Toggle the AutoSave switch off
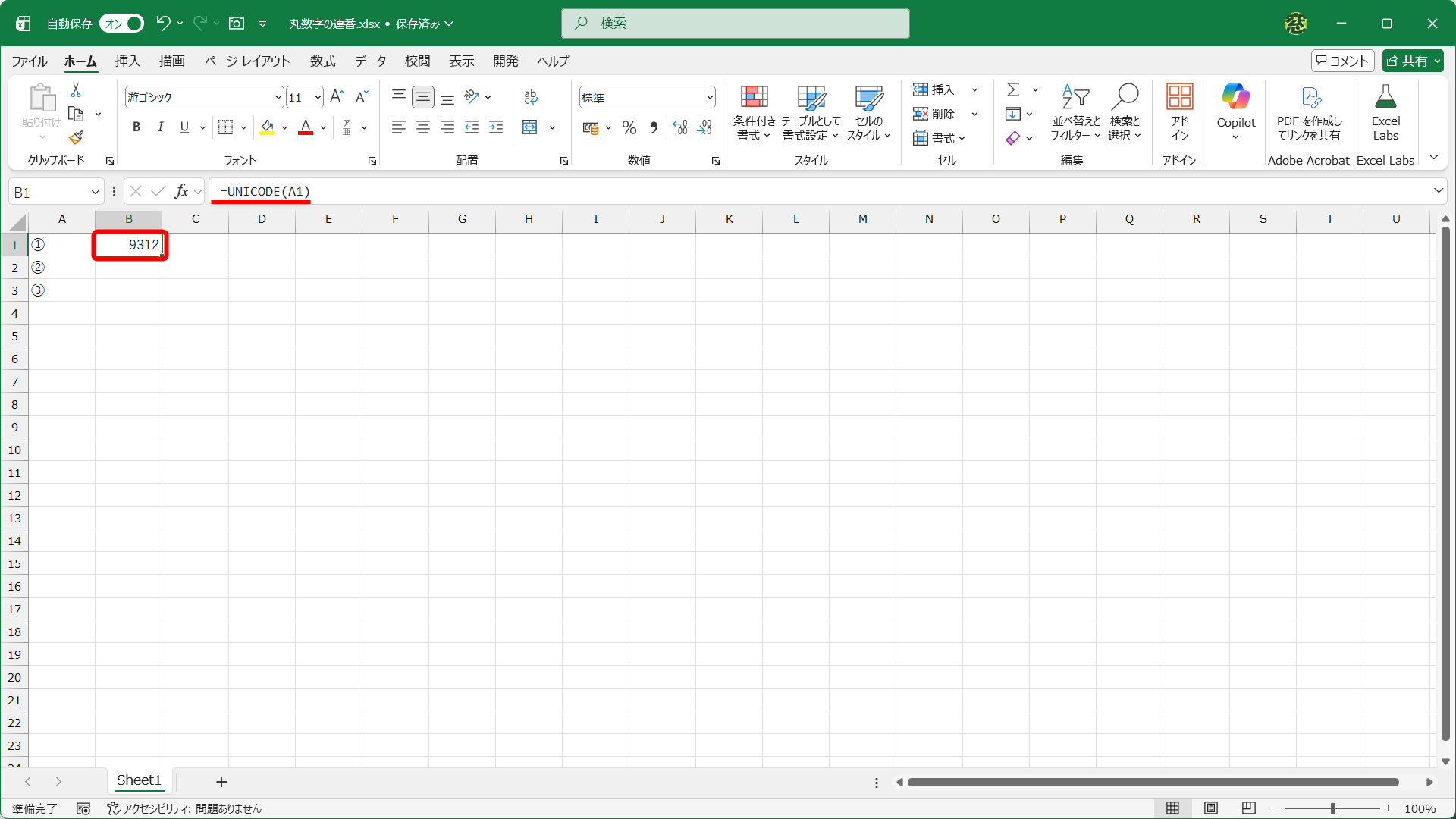Screen dimensions: 1456x819 point(123,24)
